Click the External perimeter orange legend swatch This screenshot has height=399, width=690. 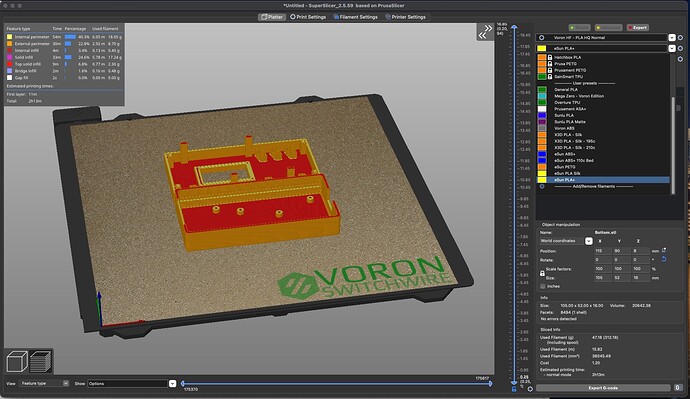(9, 44)
